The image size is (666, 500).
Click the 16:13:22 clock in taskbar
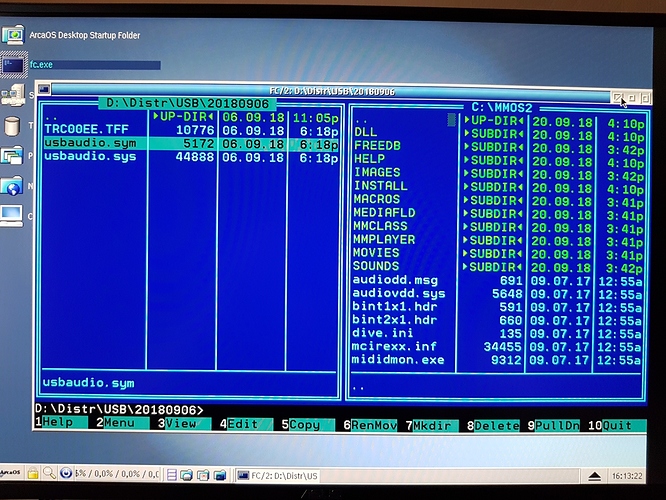tap(627, 476)
